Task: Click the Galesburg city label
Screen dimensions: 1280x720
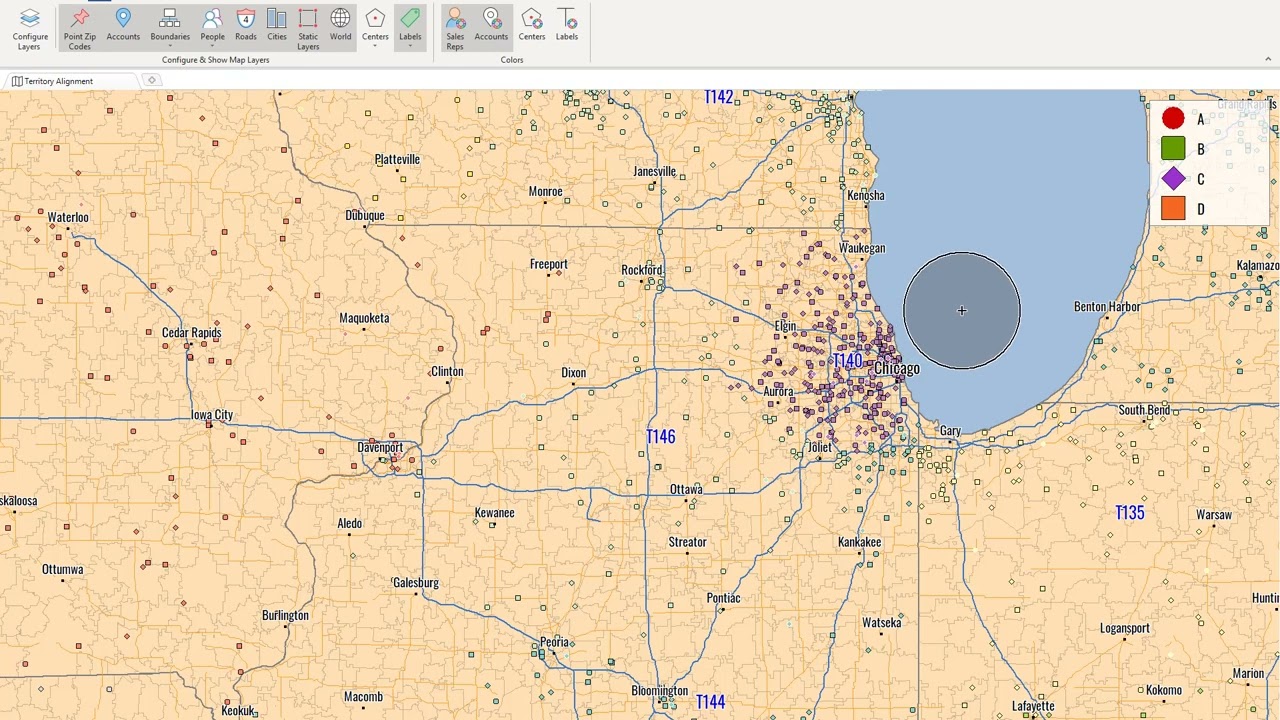Action: point(416,583)
